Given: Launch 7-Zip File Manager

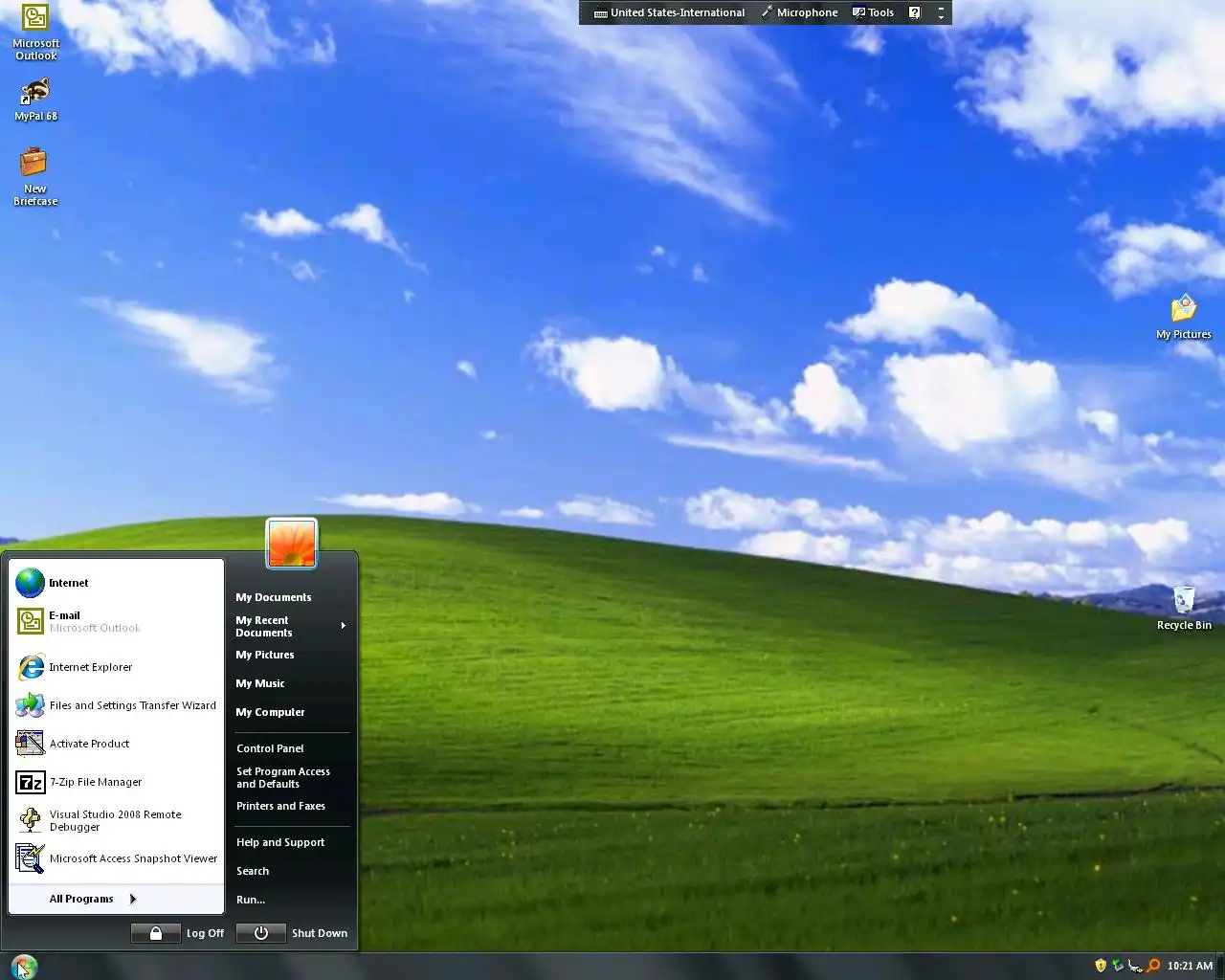Looking at the screenshot, I should coord(117,782).
